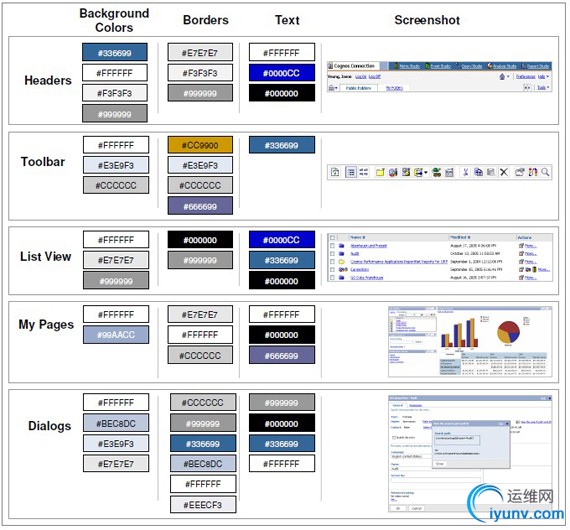Sort by the Name column header
The height and width of the screenshot is (530, 570).
point(358,237)
